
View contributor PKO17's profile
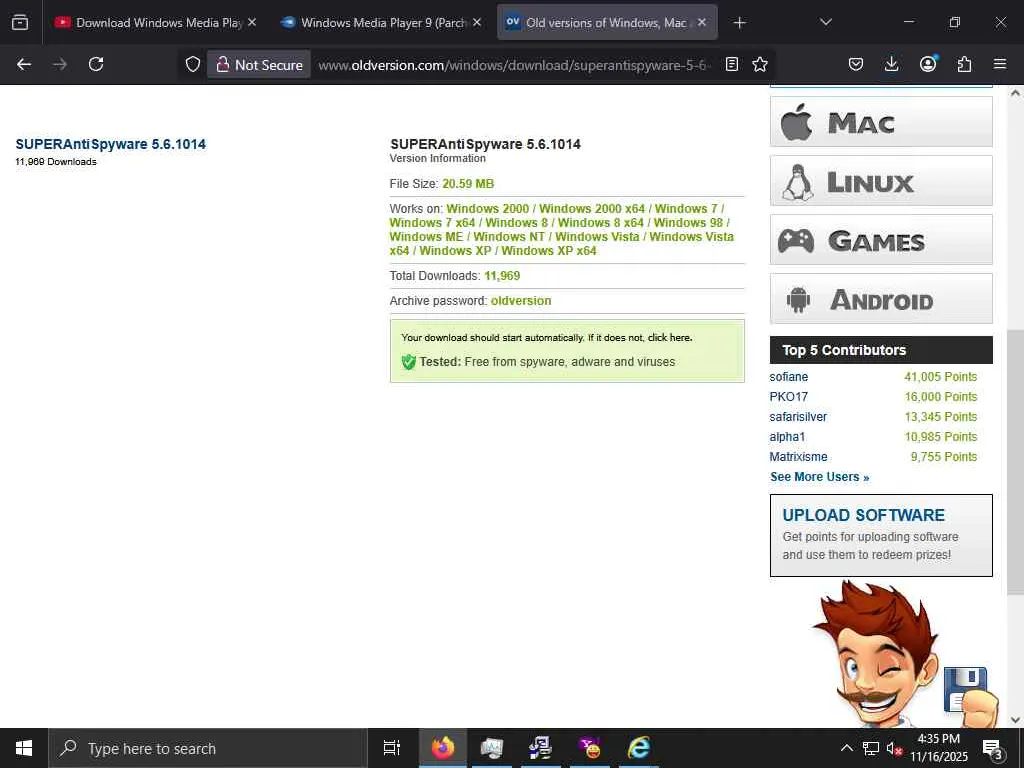788,396
